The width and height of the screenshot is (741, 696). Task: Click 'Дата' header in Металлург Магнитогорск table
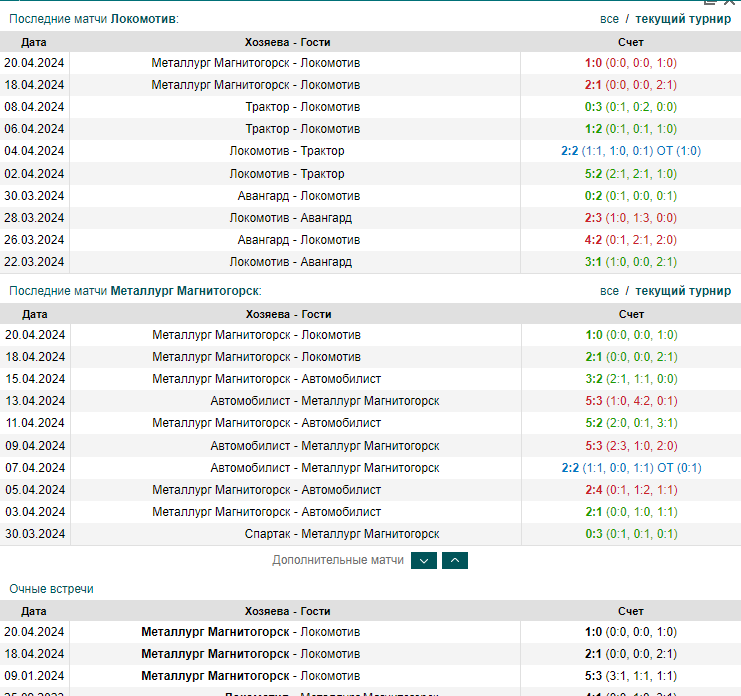click(34, 314)
